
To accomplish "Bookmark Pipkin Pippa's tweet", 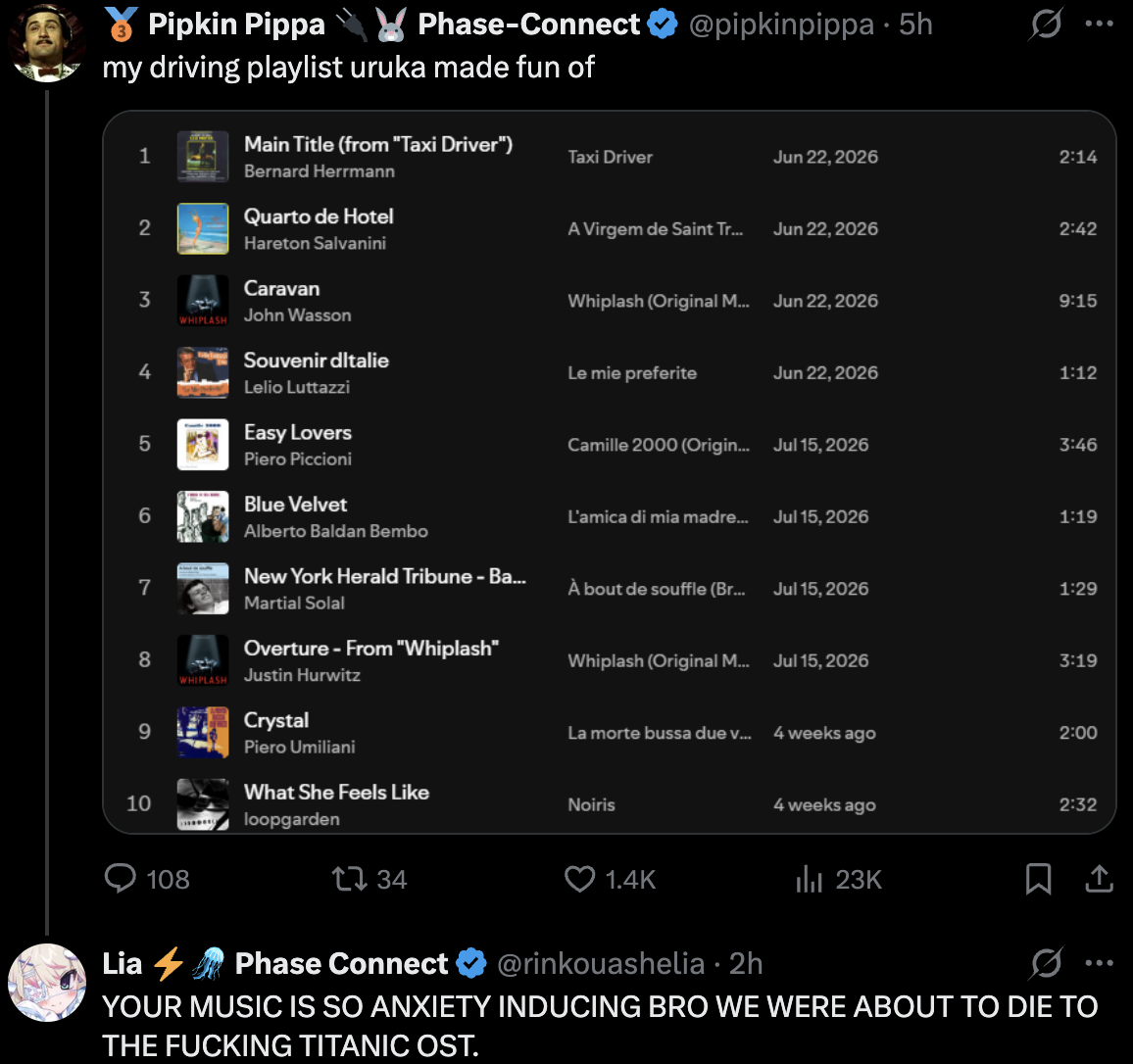I will point(1038,879).
